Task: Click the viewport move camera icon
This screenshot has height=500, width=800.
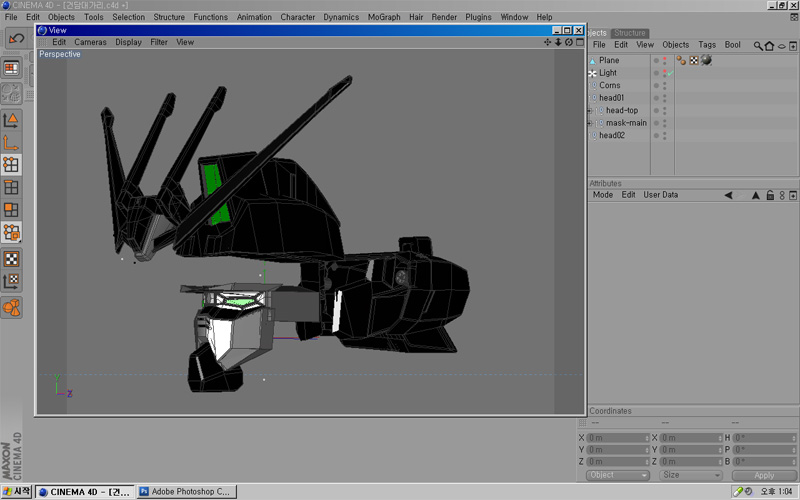Action: [547, 42]
